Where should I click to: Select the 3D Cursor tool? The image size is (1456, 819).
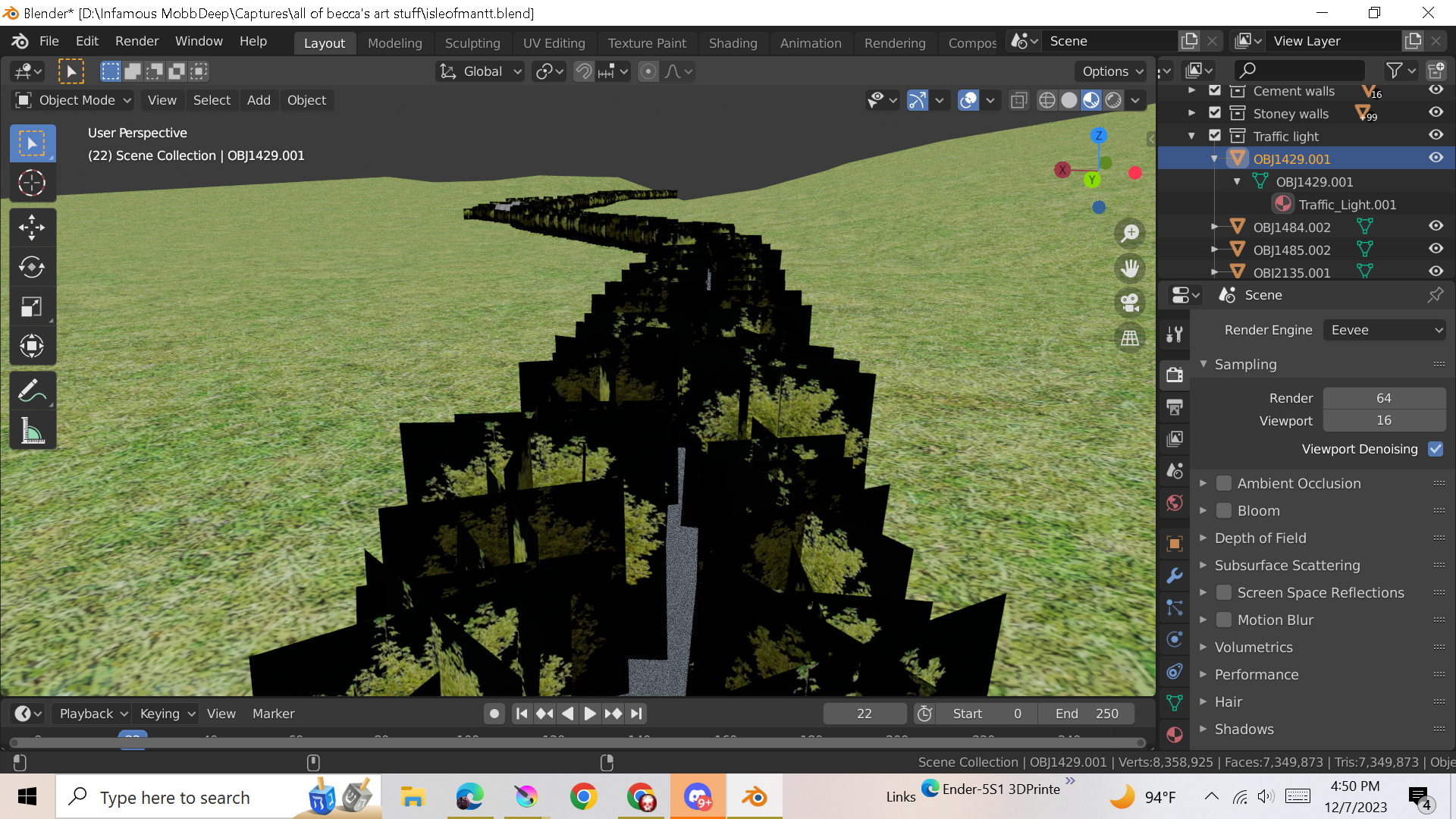tap(32, 183)
